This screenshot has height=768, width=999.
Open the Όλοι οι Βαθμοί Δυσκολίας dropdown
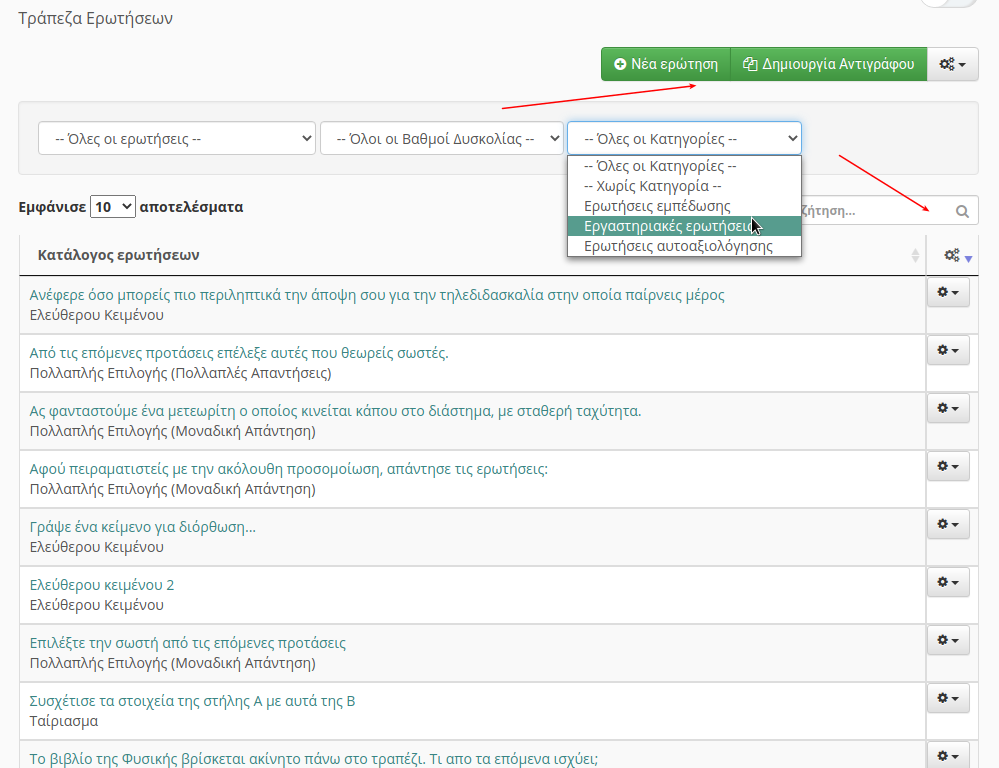(442, 138)
